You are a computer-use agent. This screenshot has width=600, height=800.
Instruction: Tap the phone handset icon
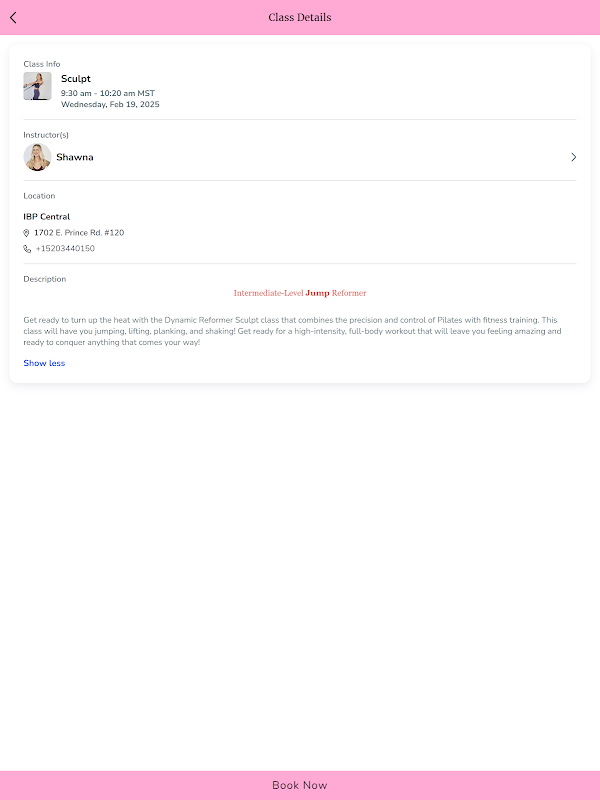pos(27,249)
